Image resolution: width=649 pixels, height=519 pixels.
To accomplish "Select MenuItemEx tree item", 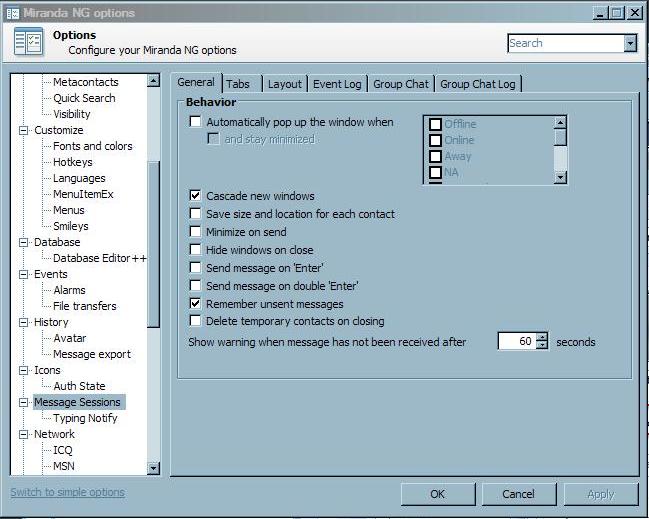I will tap(83, 195).
